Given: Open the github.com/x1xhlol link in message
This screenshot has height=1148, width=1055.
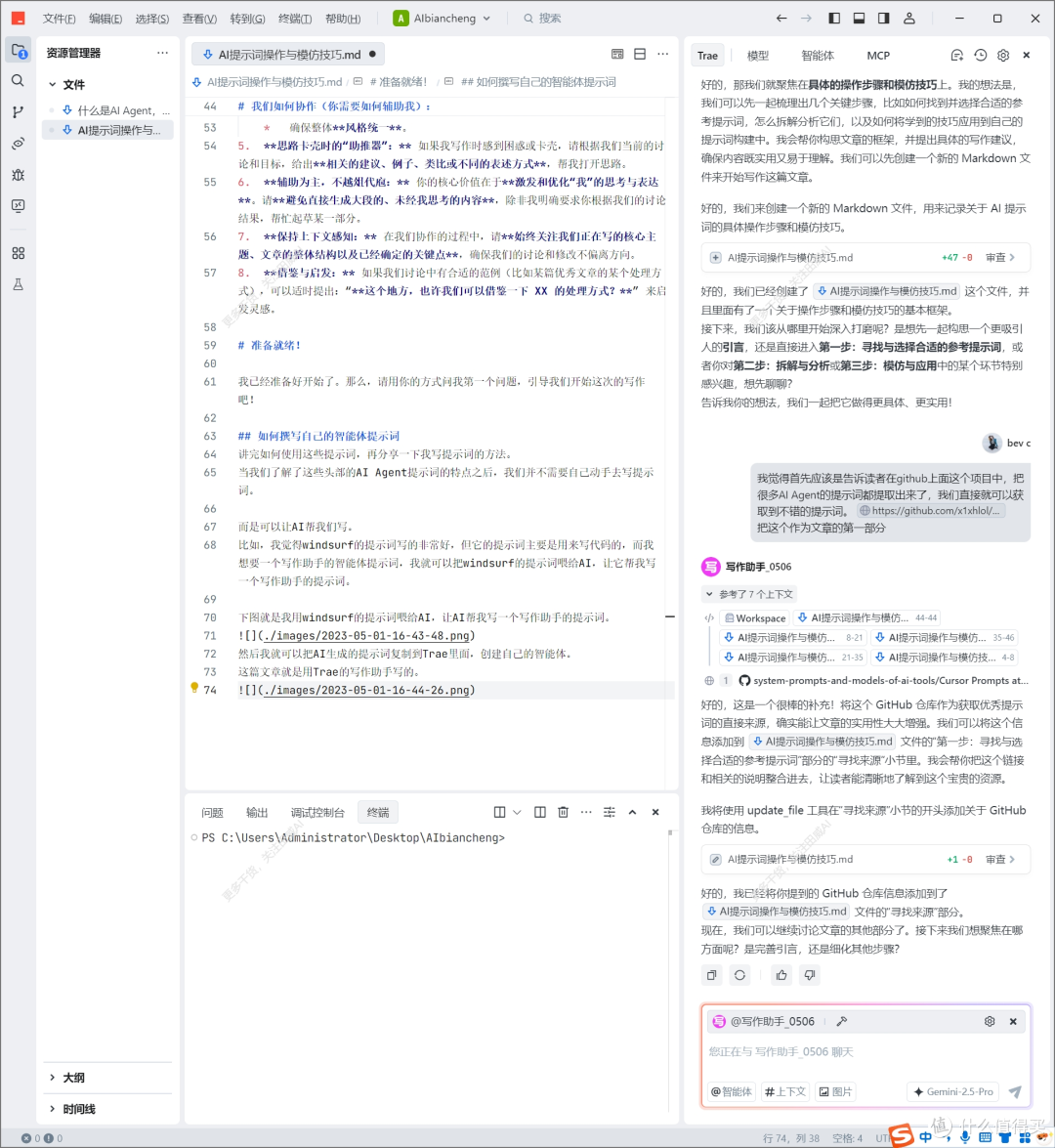Looking at the screenshot, I should point(931,511).
